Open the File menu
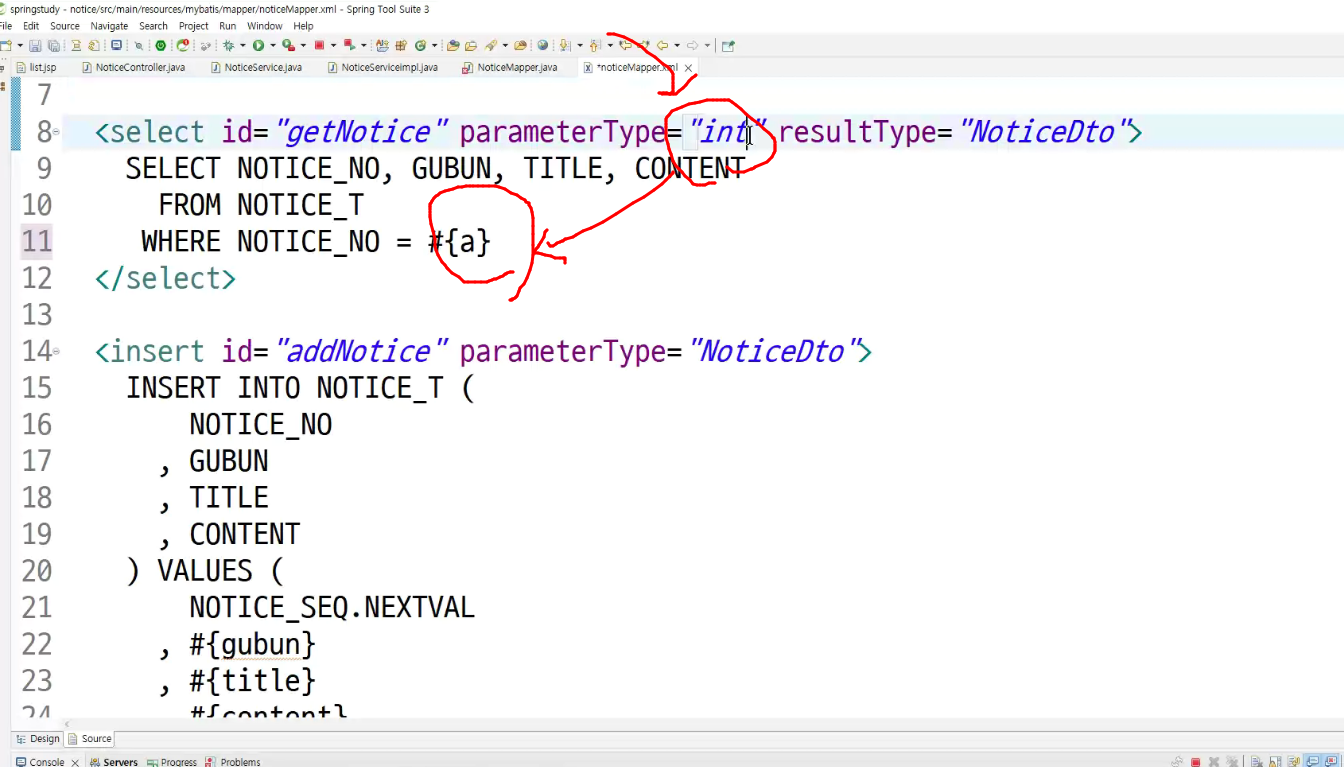This screenshot has height=767, width=1344. click(x=5, y=26)
